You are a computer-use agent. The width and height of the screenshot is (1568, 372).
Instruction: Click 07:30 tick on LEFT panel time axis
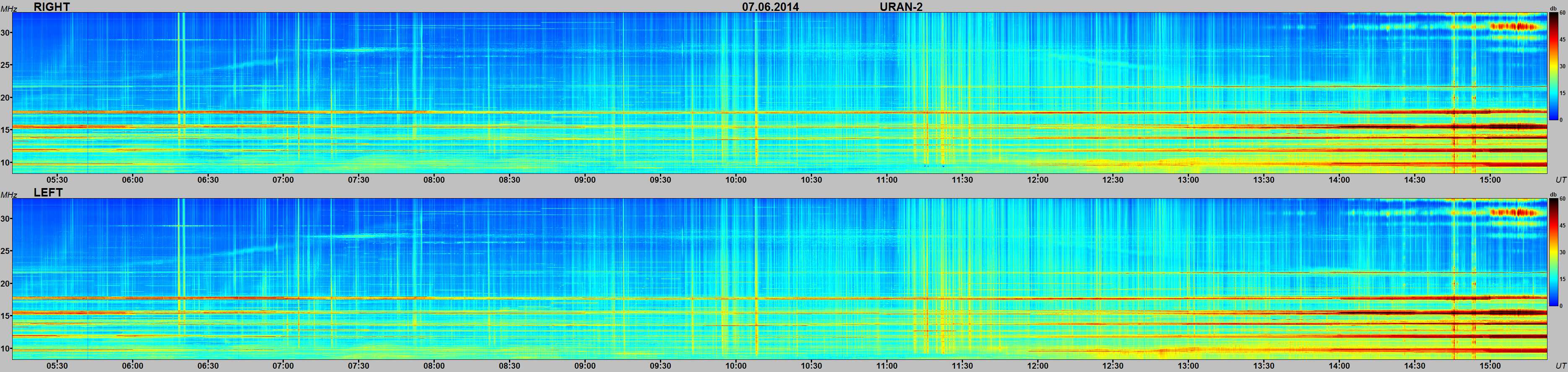(x=358, y=366)
